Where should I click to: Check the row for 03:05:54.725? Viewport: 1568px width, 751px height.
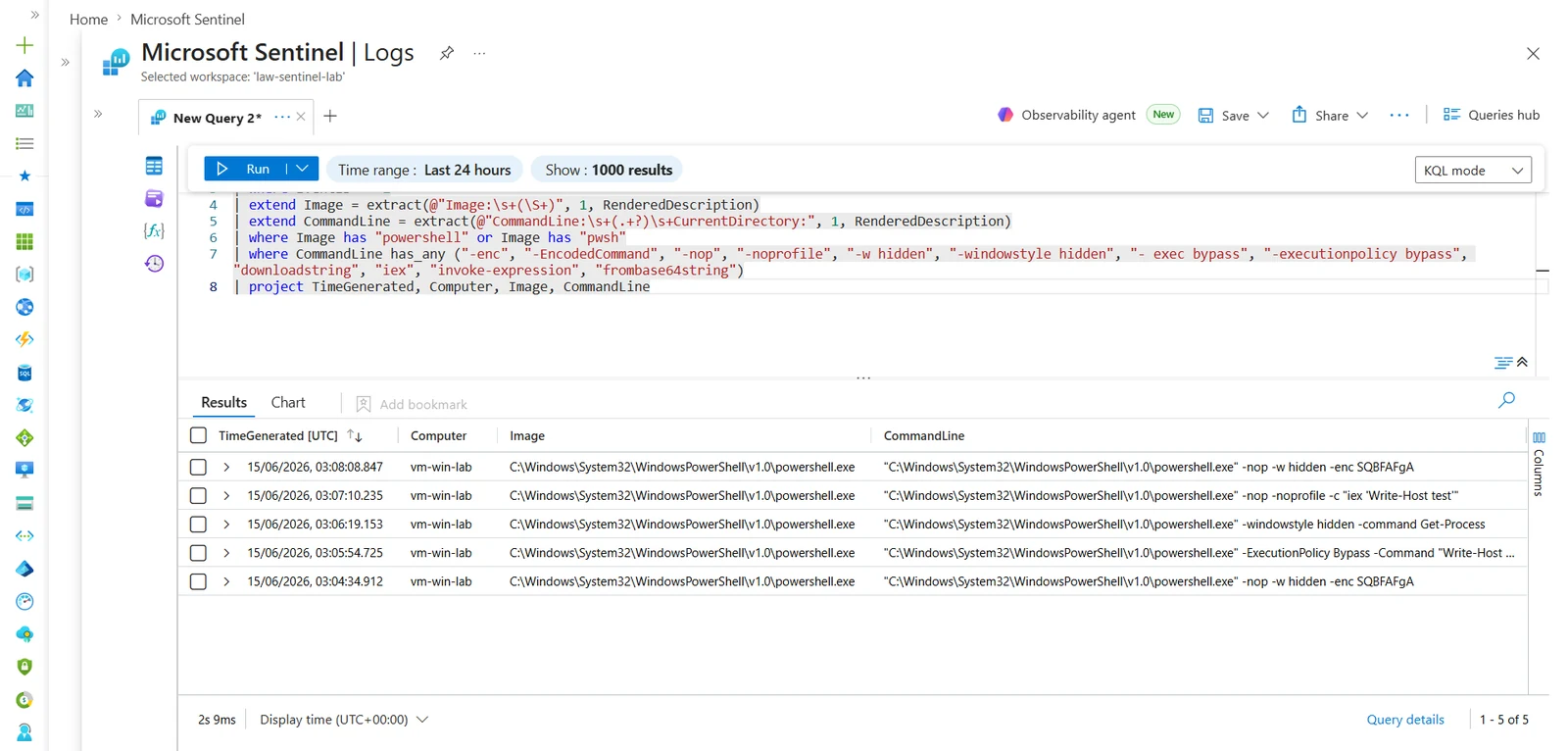click(198, 553)
